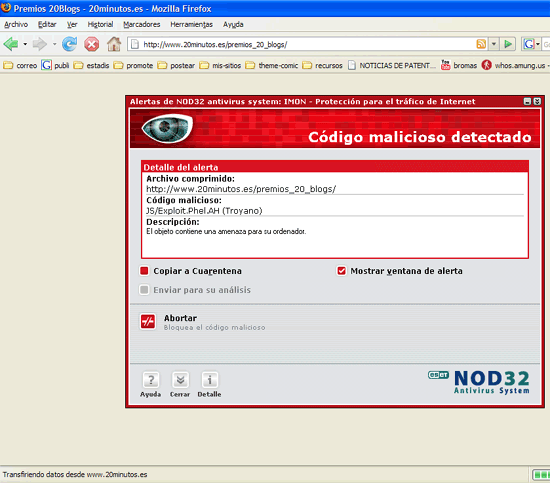Click the Cerrar double-chevron icon
This screenshot has width=550, height=483.
click(x=180, y=380)
